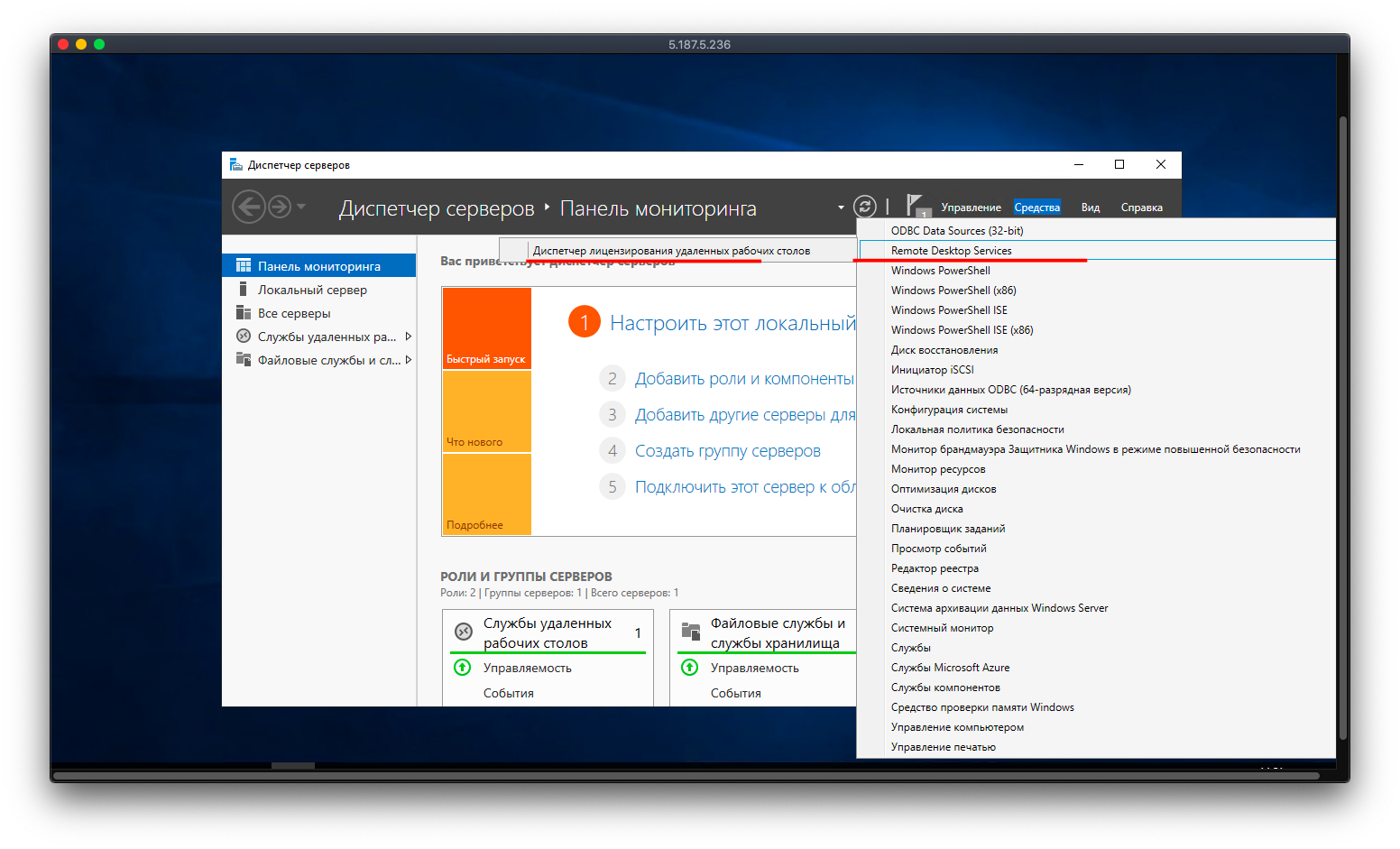The height and width of the screenshot is (849, 1400).
Task: Open the Справка menu
Action: [1141, 208]
